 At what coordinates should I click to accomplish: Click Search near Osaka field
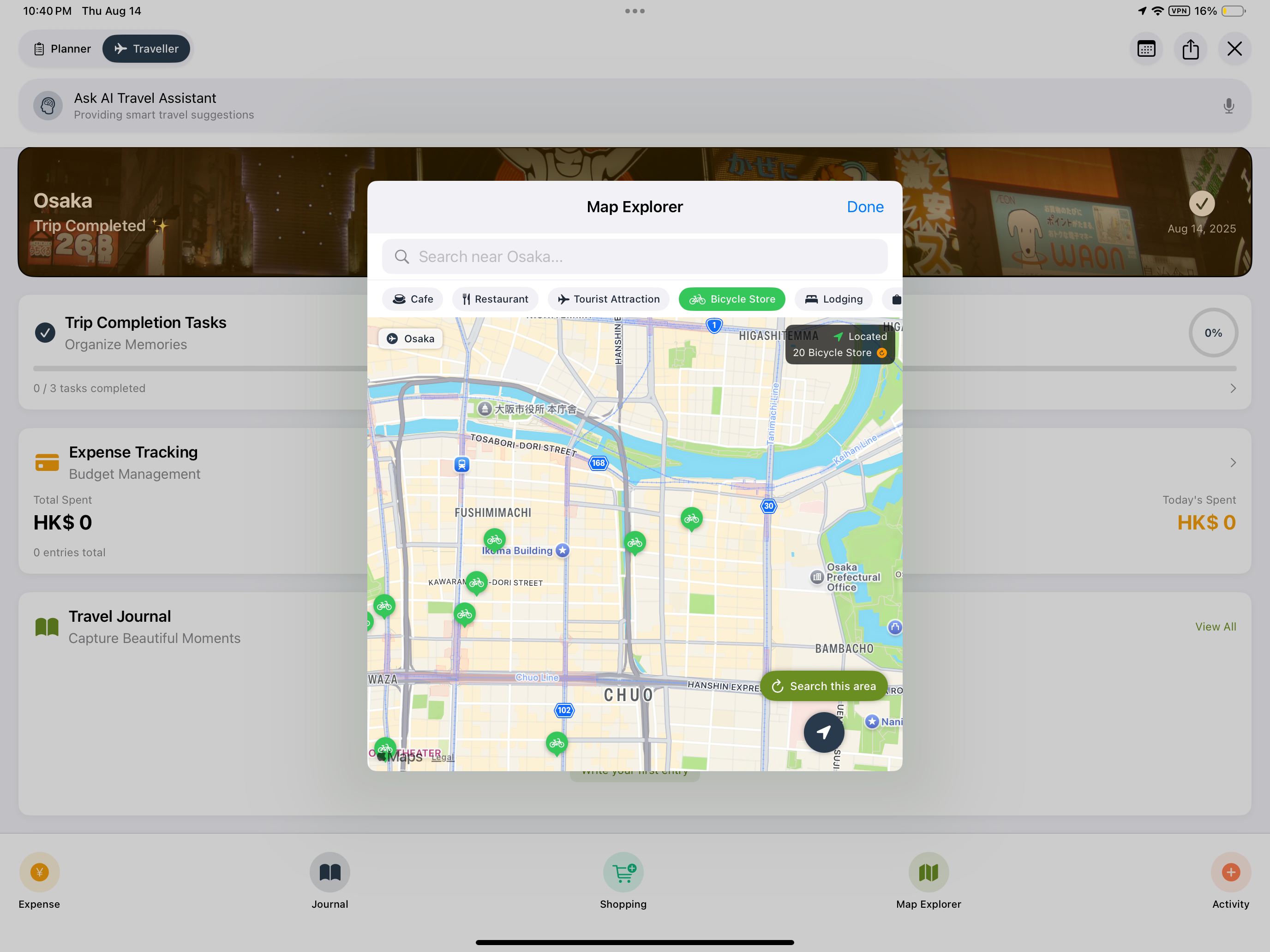(635, 256)
